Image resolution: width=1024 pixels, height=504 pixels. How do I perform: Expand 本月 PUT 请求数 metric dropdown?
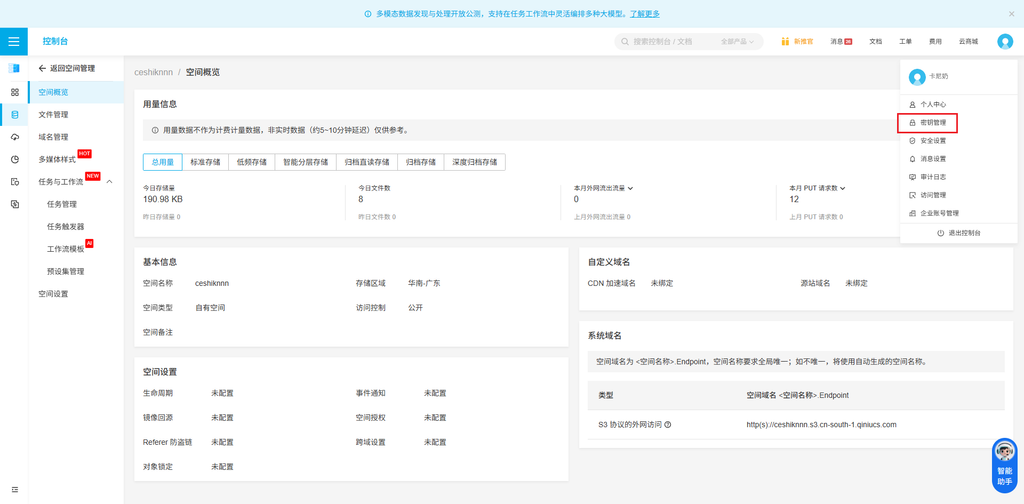coord(843,188)
